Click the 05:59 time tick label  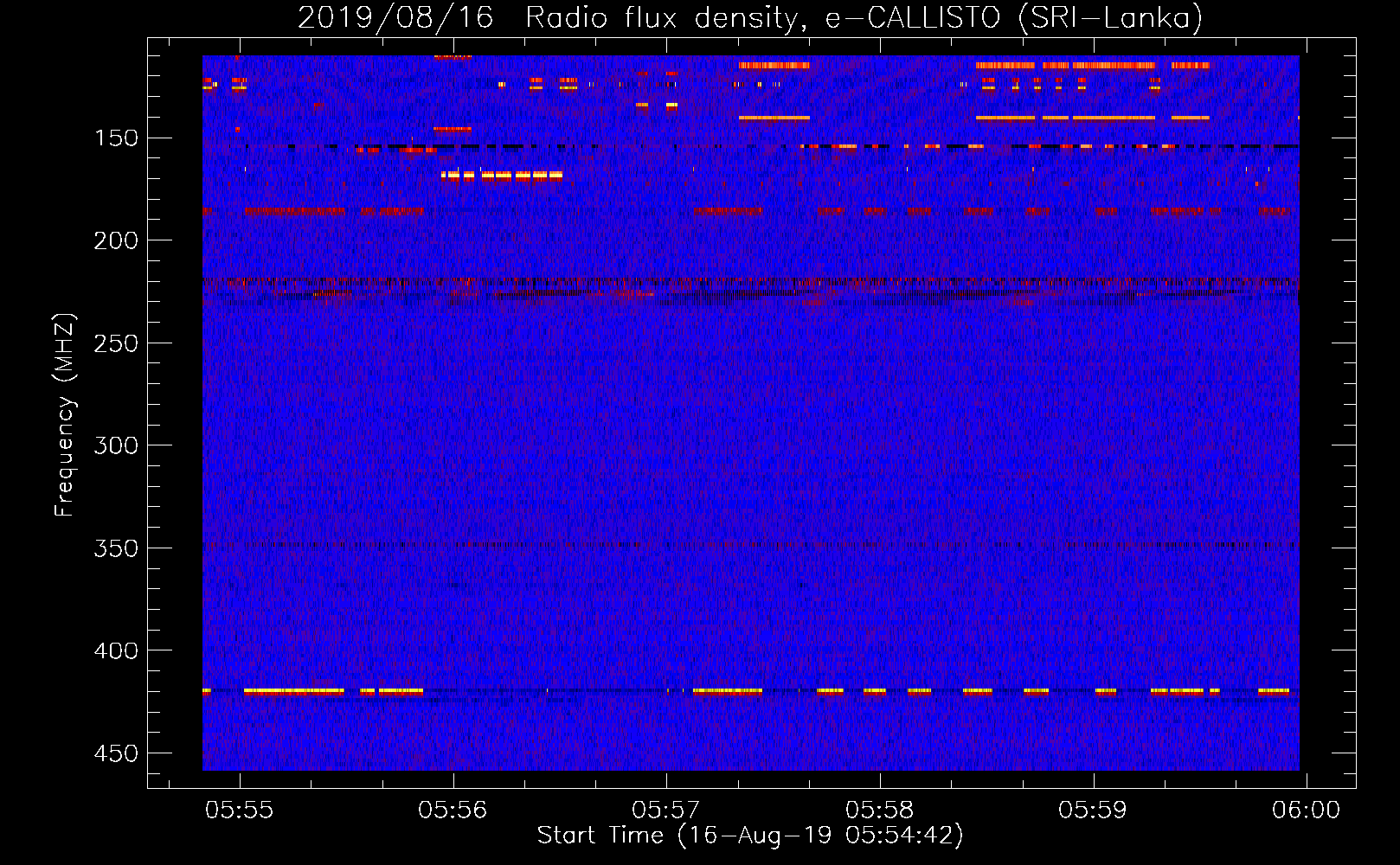1094,810
